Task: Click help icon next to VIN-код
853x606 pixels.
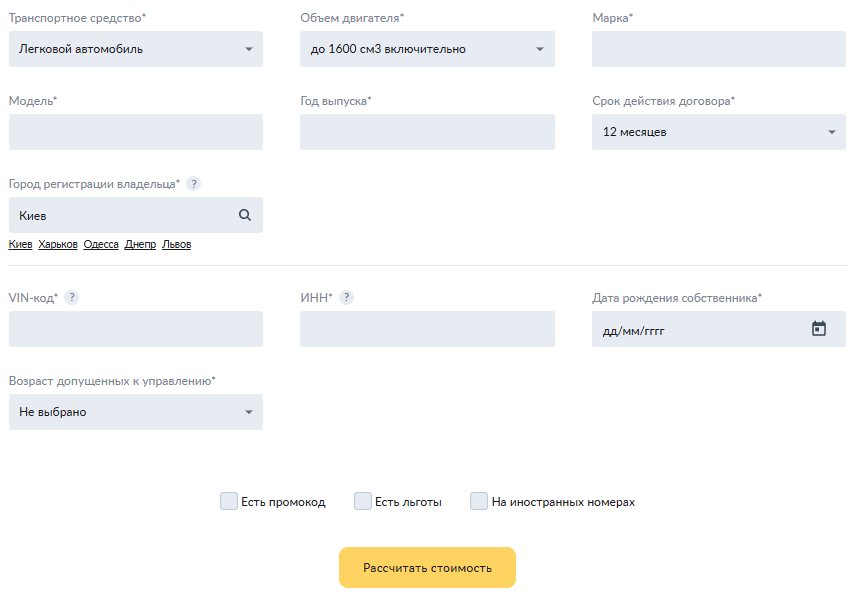Action: point(72,298)
